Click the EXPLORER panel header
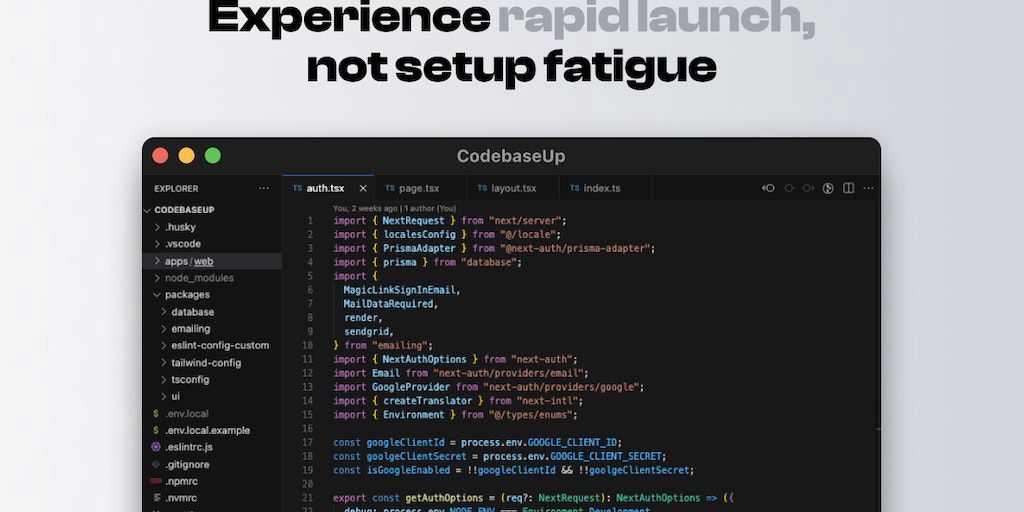The image size is (1024, 512). point(176,188)
